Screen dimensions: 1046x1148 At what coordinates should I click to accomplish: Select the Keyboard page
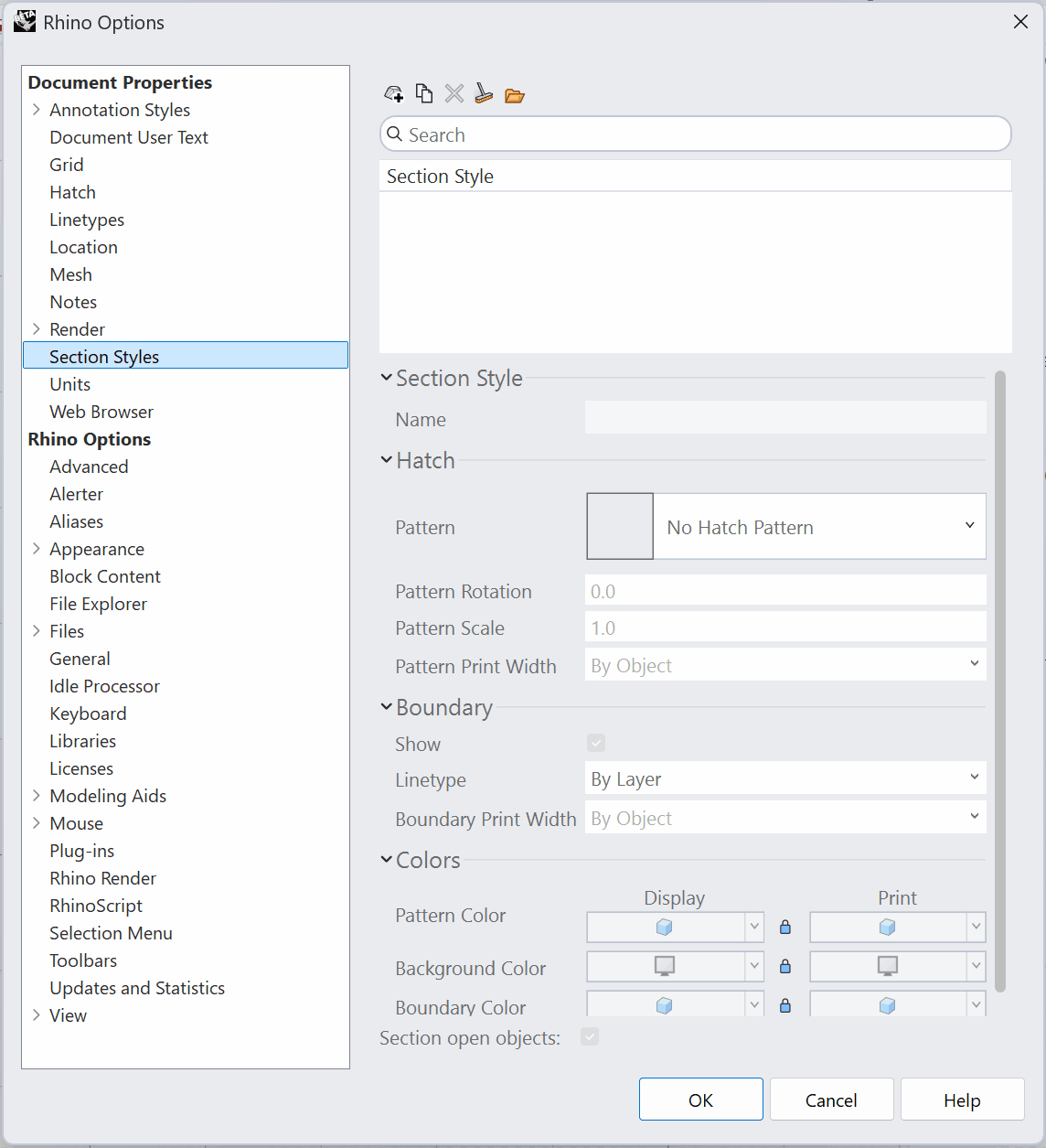[x=88, y=713]
